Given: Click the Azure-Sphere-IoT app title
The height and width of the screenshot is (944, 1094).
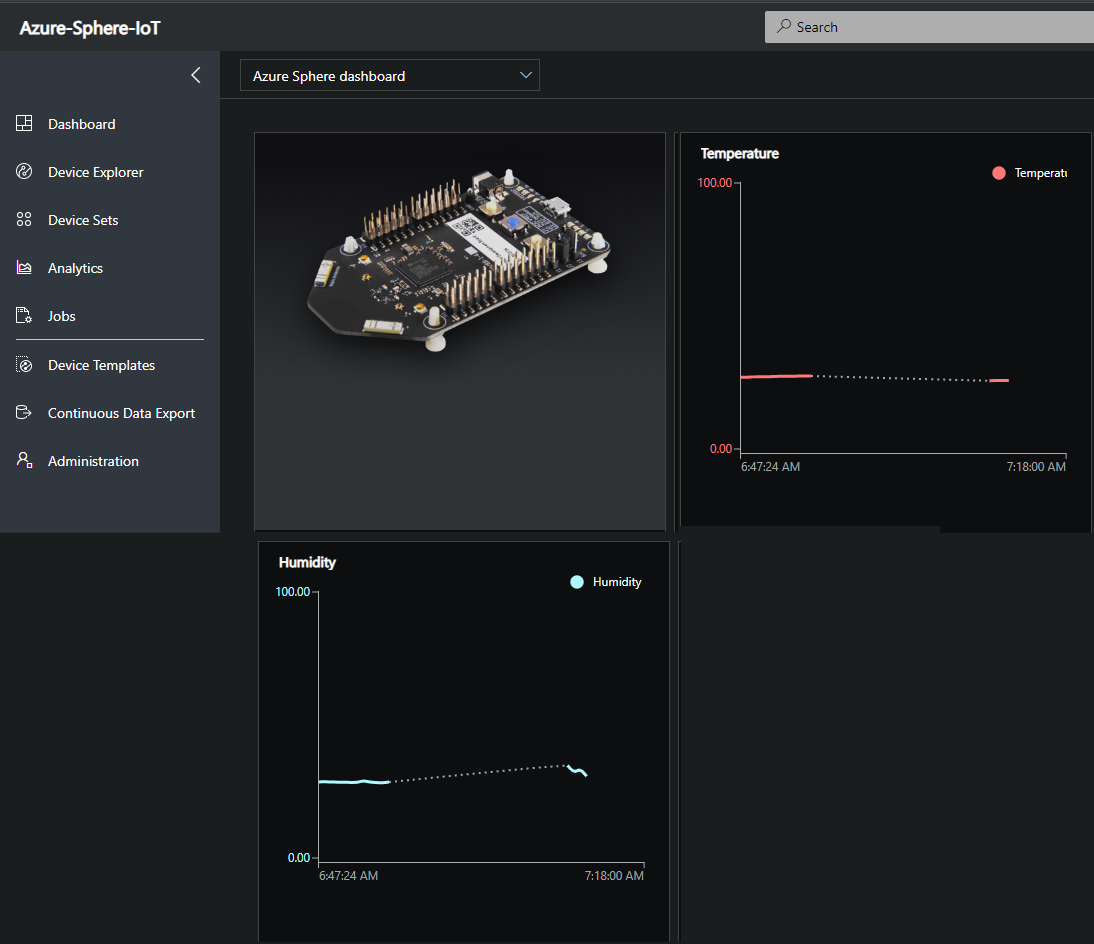Looking at the screenshot, I should [89, 27].
